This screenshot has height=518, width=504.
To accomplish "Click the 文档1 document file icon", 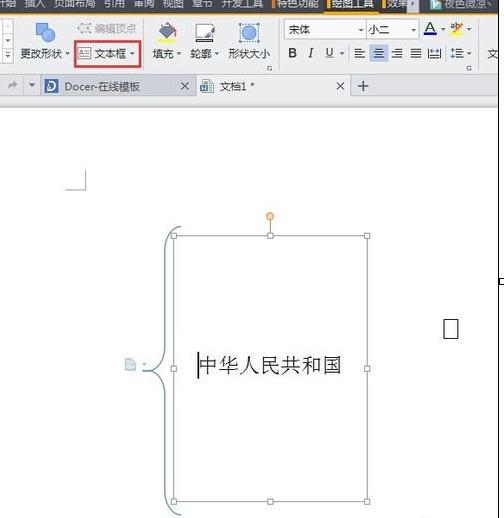I will 207,86.
